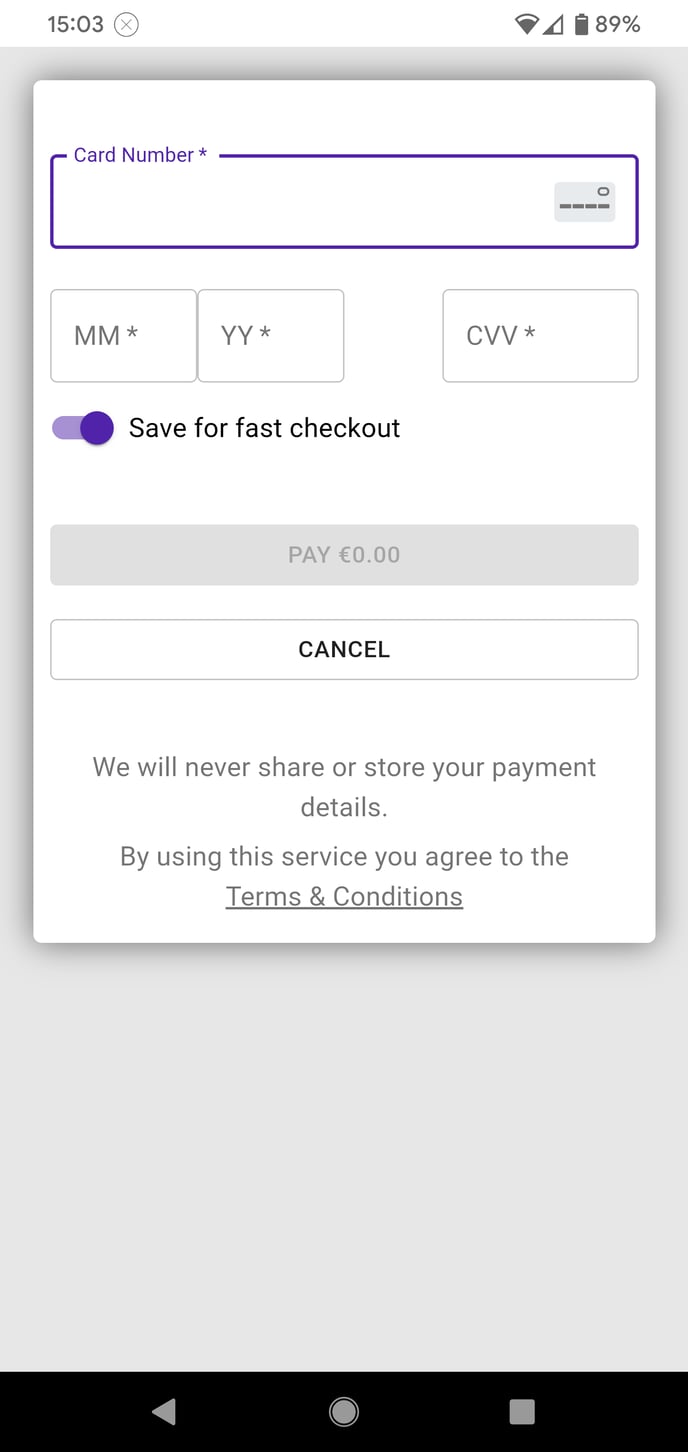The image size is (688, 1452).
Task: Open the Terms & Conditions link
Action: click(344, 896)
